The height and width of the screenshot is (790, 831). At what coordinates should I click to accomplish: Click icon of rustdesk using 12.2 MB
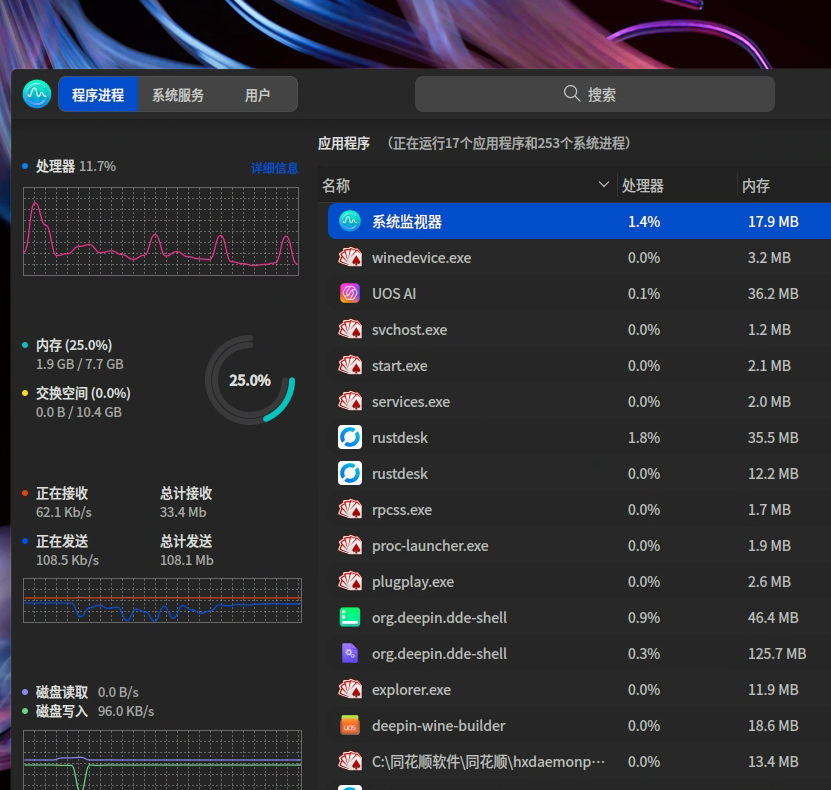point(350,473)
